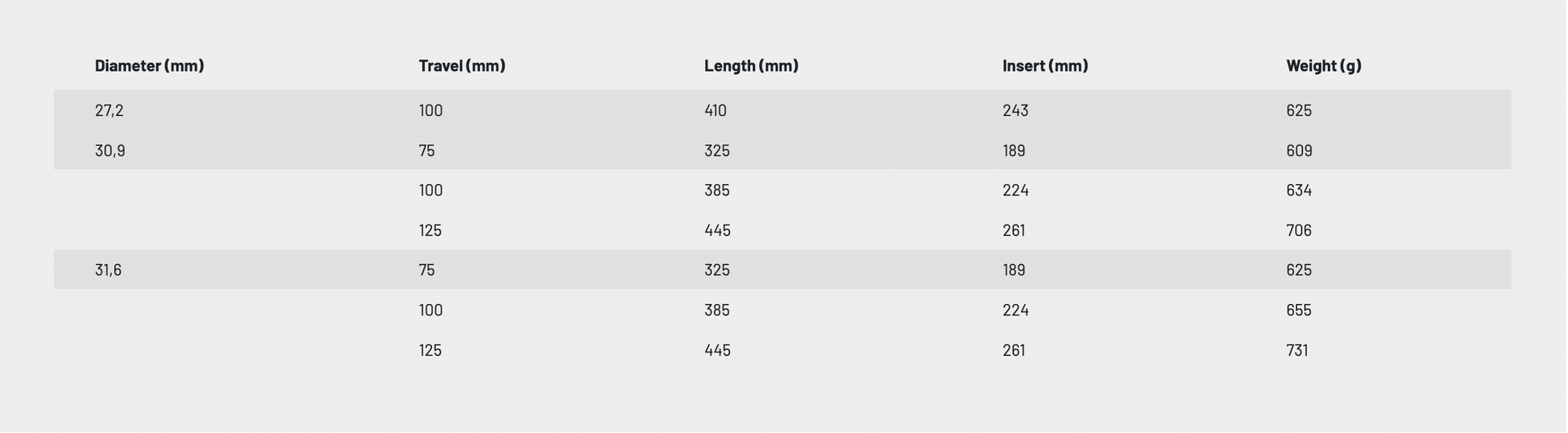Select weight 625 in the 27,2 row

tap(1299, 110)
